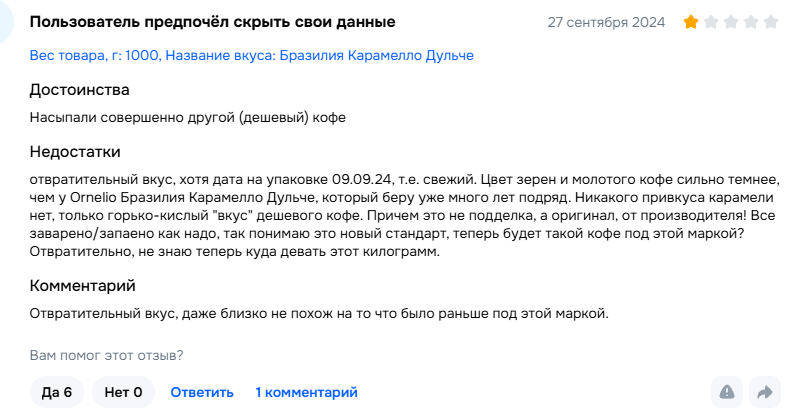
Task: Click the "Комментарий" section heading
Action: click(x=82, y=285)
